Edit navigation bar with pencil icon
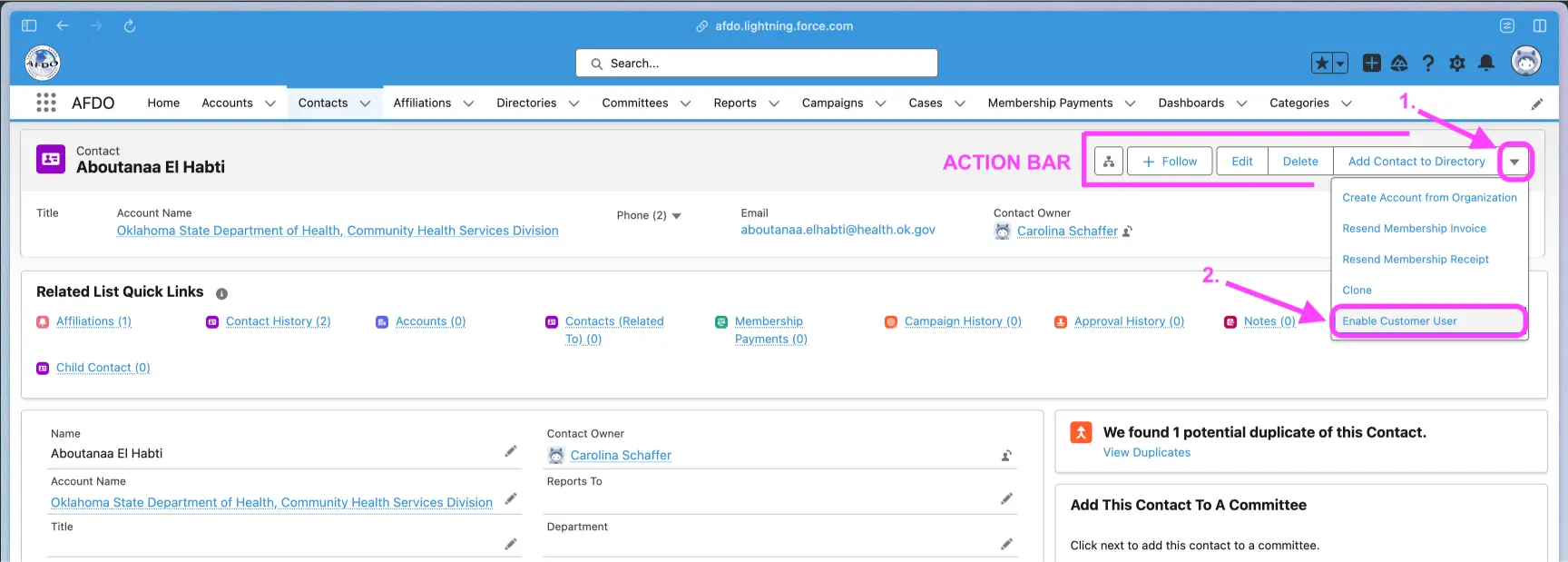The width and height of the screenshot is (1568, 562). point(1537,104)
